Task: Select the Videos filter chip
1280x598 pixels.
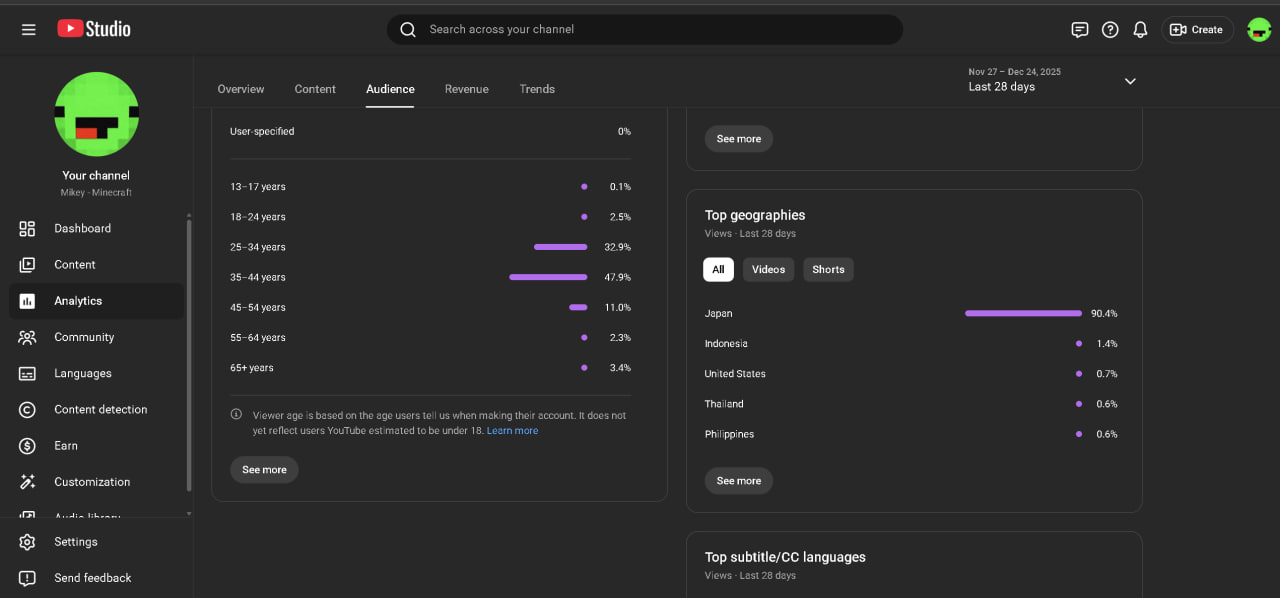Action: 768,269
